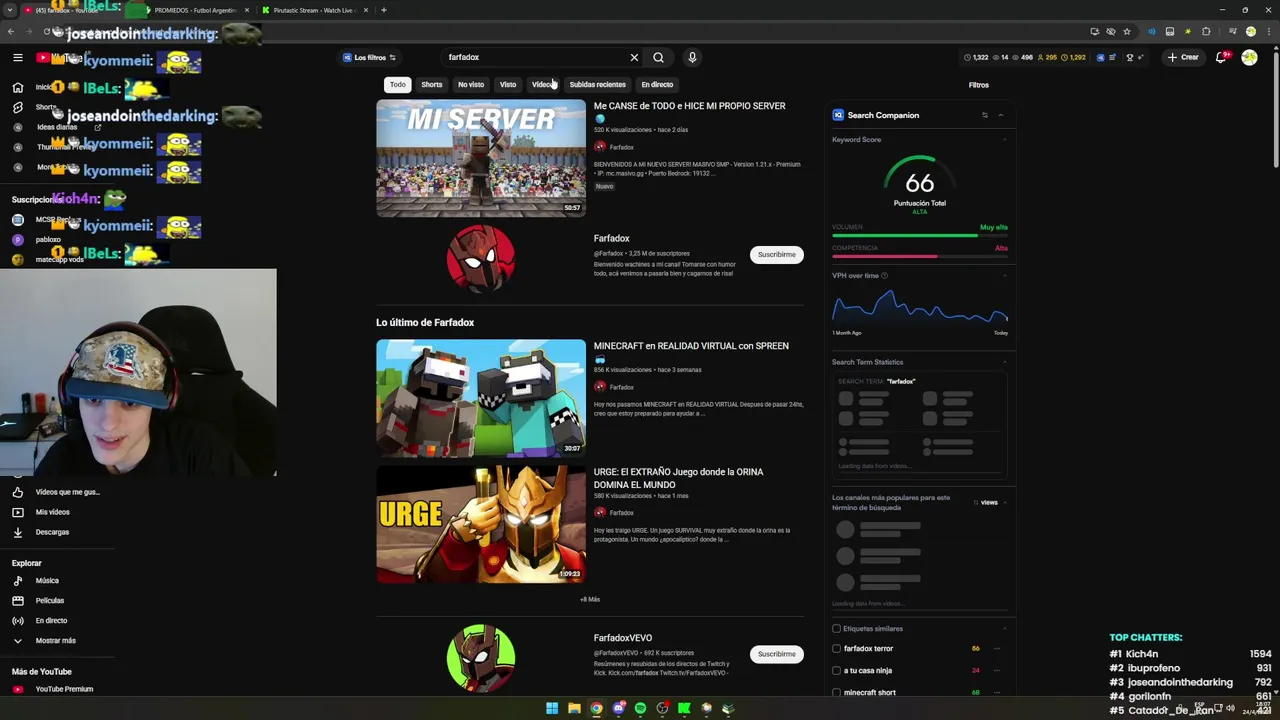Switch to the PROMEDIOS Futbol Argentino tab

coord(195,10)
